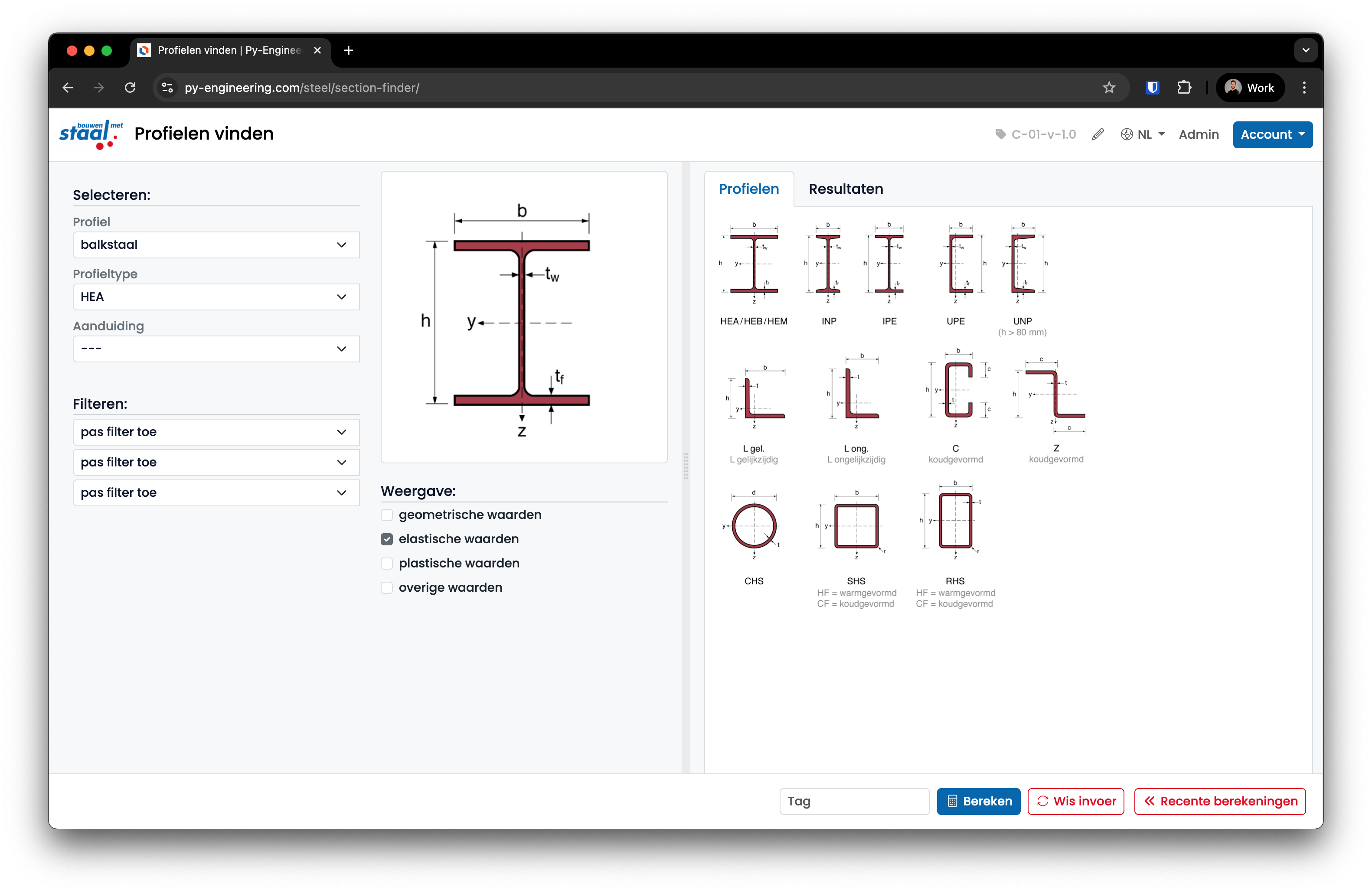Uncheck elastische waarden checkbox
The width and height of the screenshot is (1372, 893).
[x=387, y=539]
